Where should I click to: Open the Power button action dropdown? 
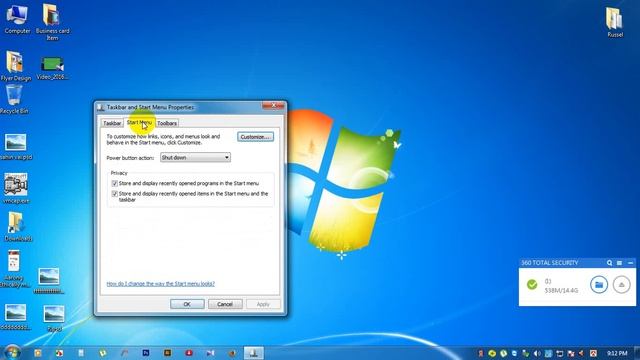click(x=195, y=158)
